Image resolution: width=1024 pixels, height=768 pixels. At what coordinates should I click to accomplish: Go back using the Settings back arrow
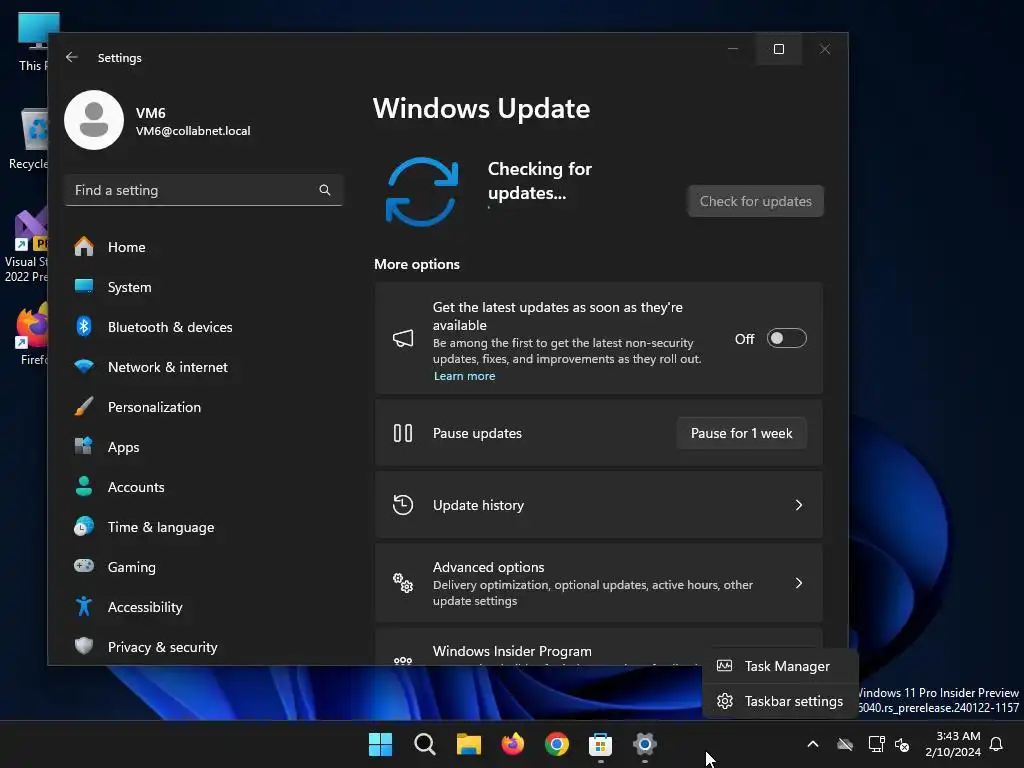pyautogui.click(x=72, y=57)
